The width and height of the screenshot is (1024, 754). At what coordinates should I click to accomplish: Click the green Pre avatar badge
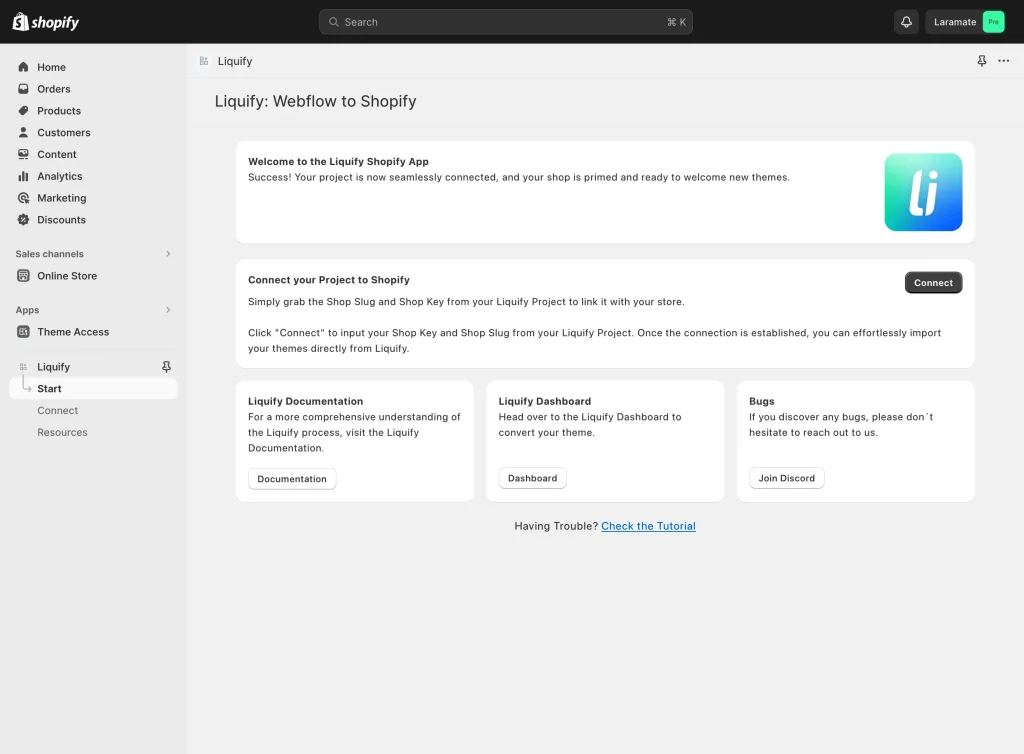[993, 22]
